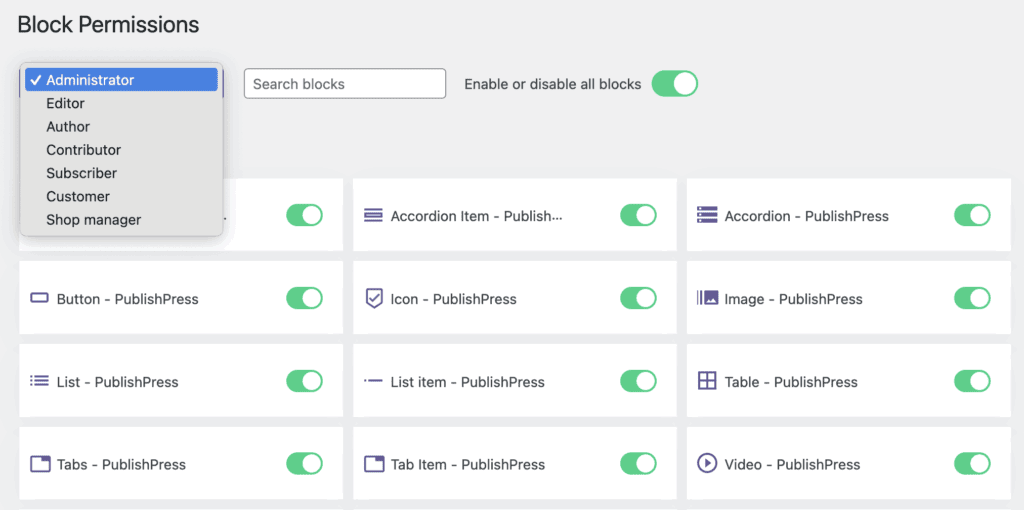
Task: Choose the Author role option
Action: coord(121,127)
